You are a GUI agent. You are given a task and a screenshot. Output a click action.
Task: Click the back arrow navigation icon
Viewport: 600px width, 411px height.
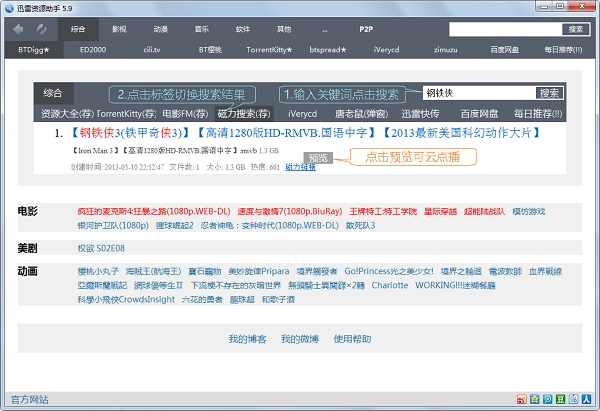18,29
